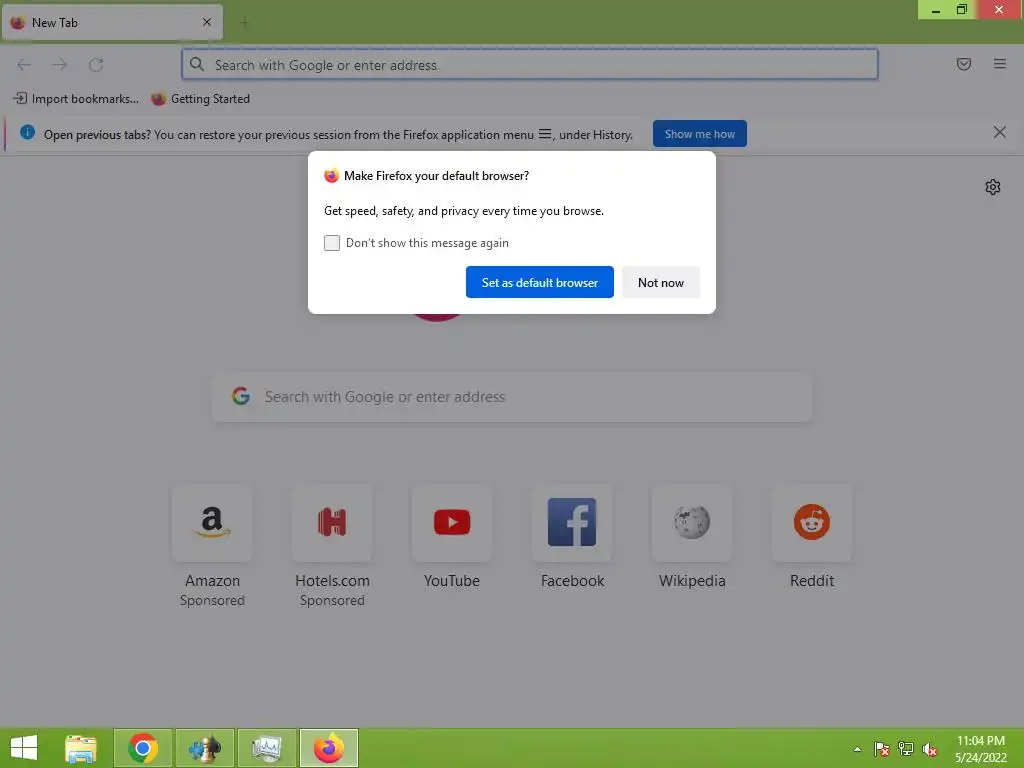Open Getting Started bookmark
The height and width of the screenshot is (768, 1024).
tap(200, 99)
